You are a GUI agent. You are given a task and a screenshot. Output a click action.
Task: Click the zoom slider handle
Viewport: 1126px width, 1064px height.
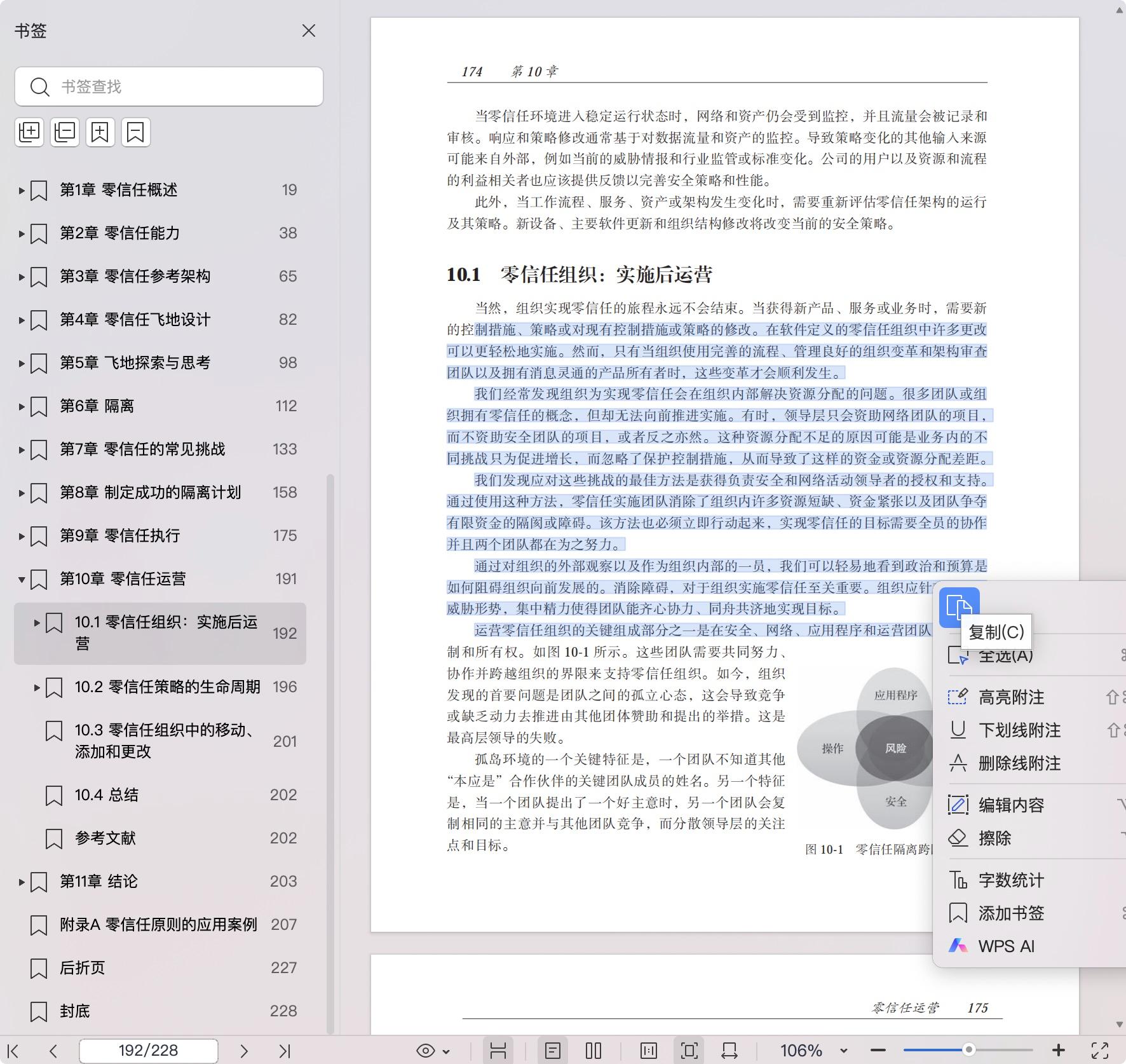click(968, 1050)
